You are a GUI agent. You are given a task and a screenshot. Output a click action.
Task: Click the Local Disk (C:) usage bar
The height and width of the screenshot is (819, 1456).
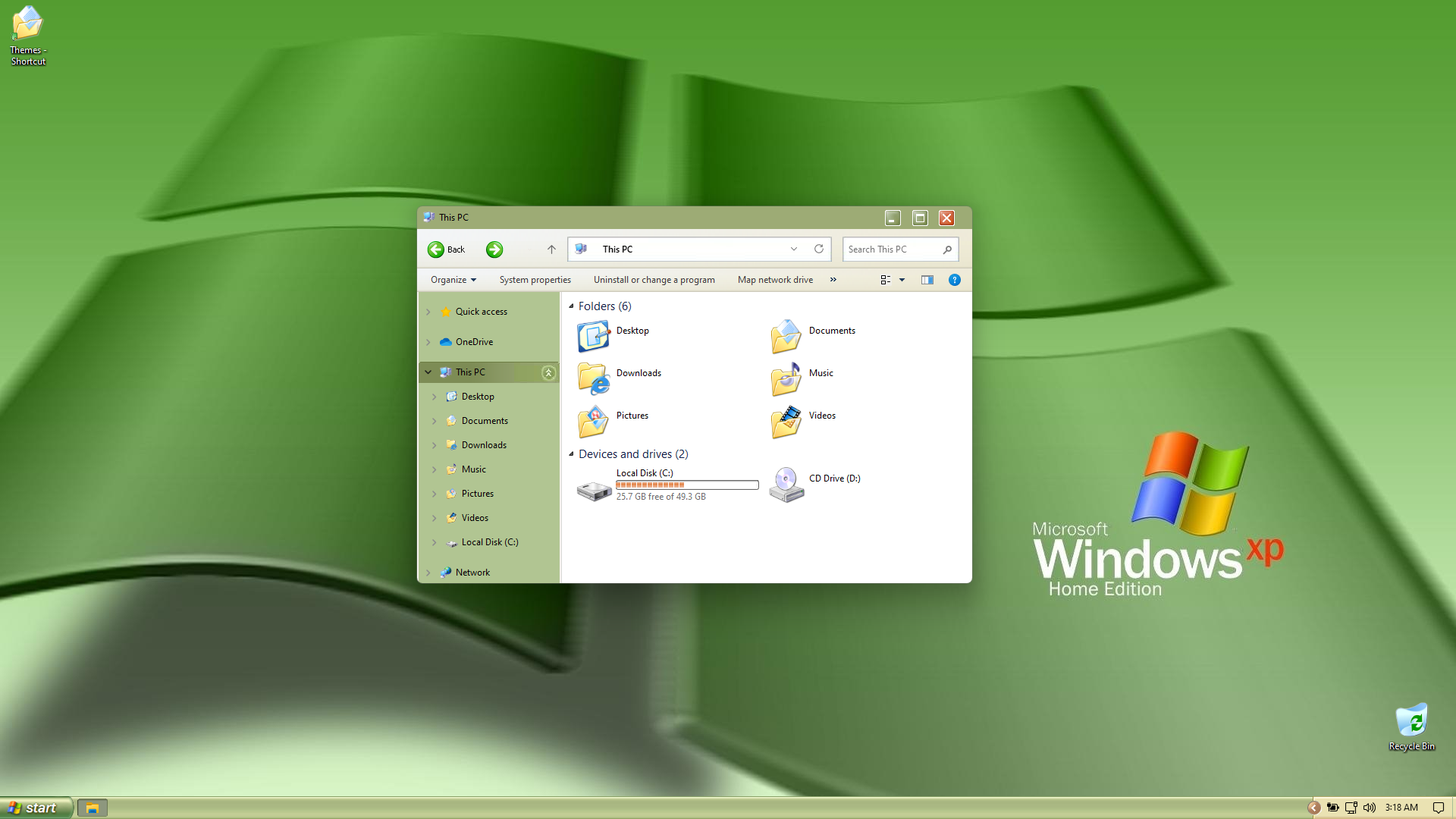coord(687,485)
